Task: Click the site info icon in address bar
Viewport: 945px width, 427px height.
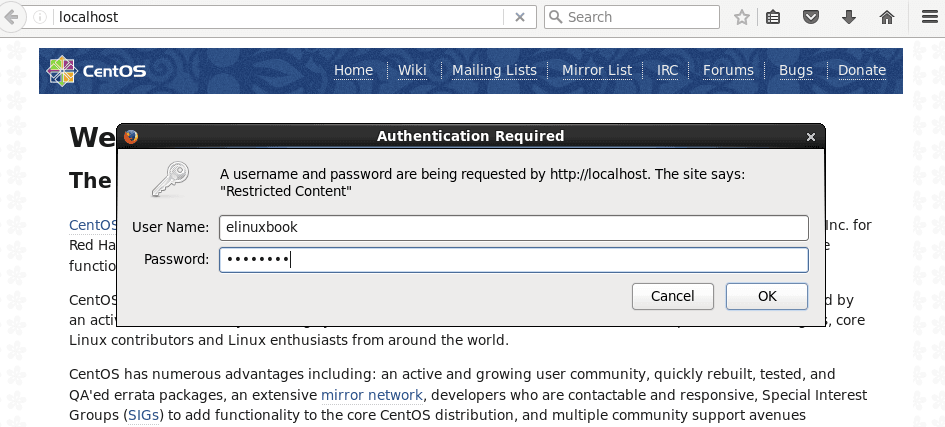Action: pyautogui.click(x=40, y=17)
